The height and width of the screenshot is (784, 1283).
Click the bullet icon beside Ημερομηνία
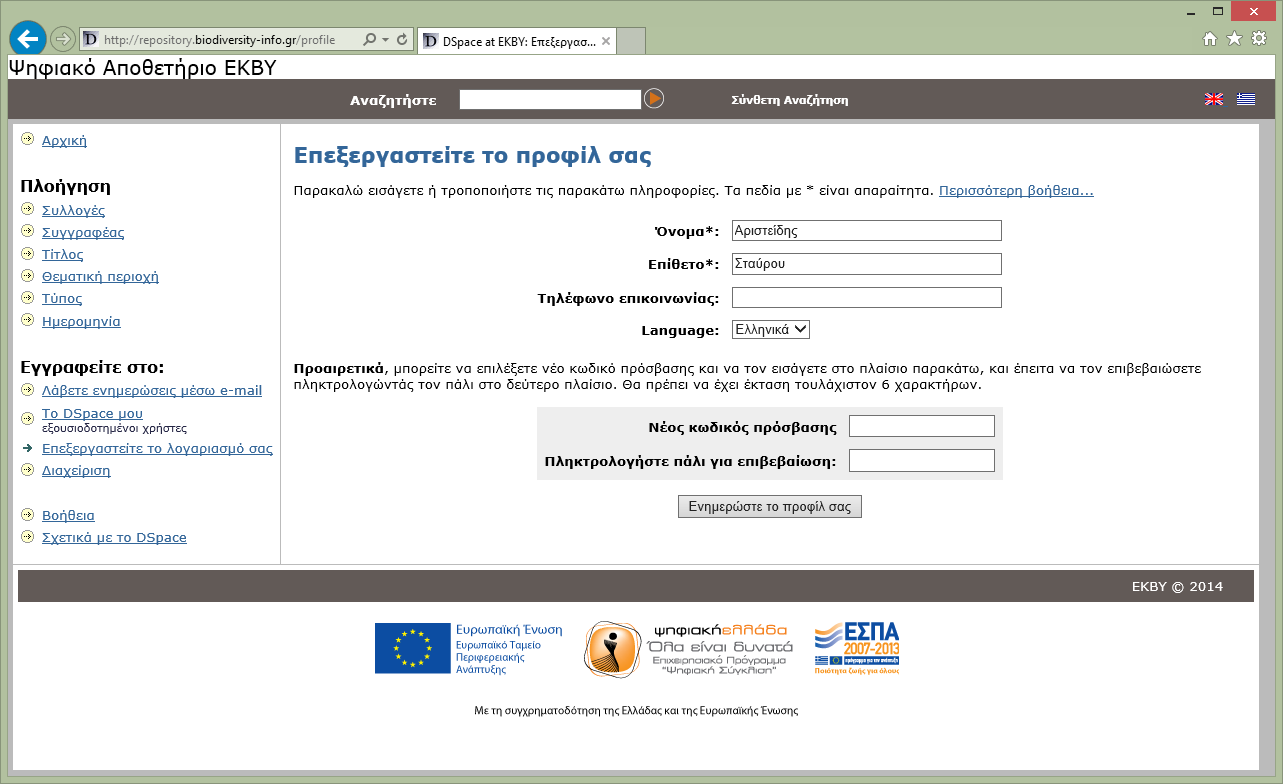point(27,320)
